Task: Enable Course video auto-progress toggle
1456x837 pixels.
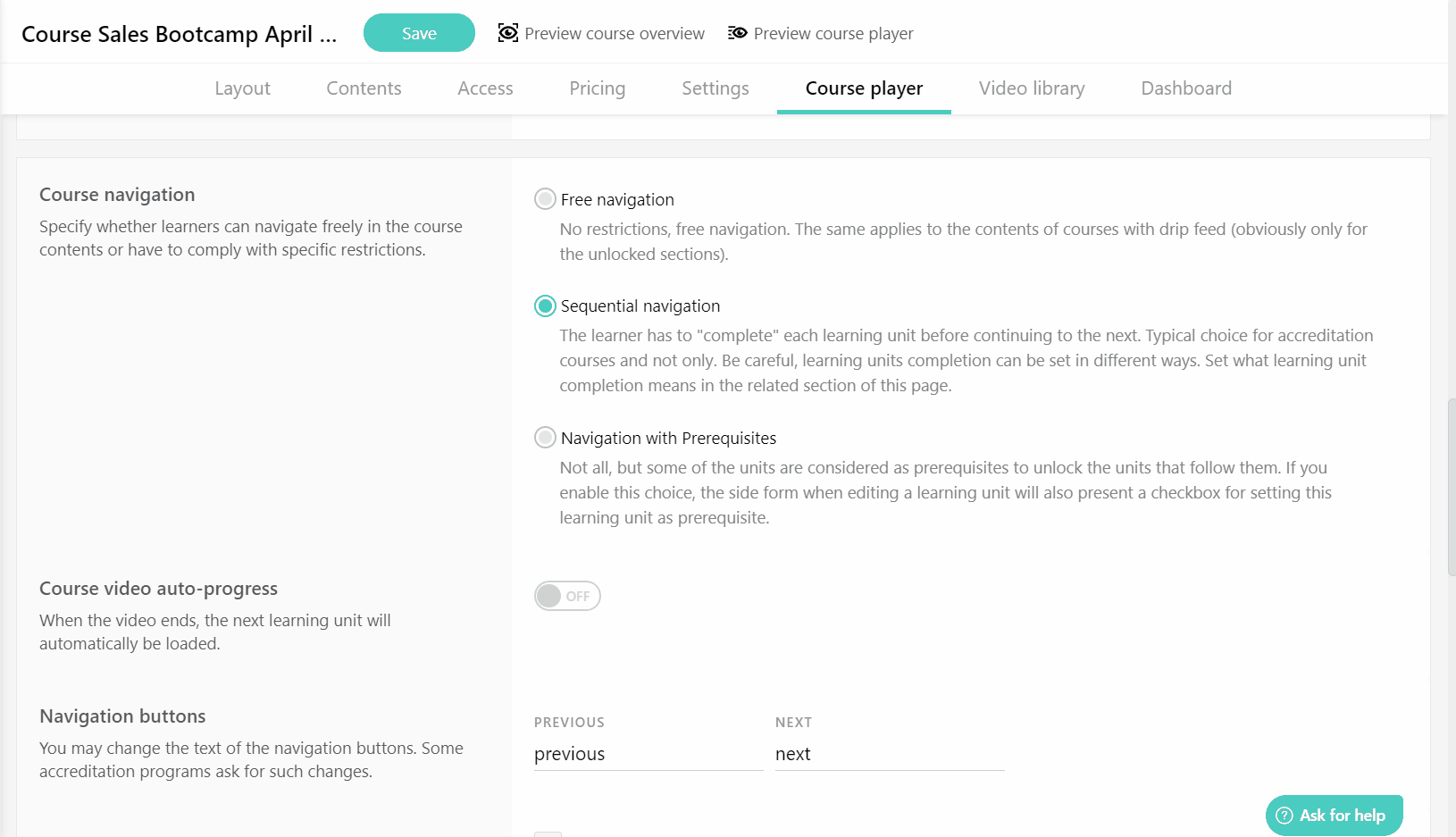Action: (567, 596)
